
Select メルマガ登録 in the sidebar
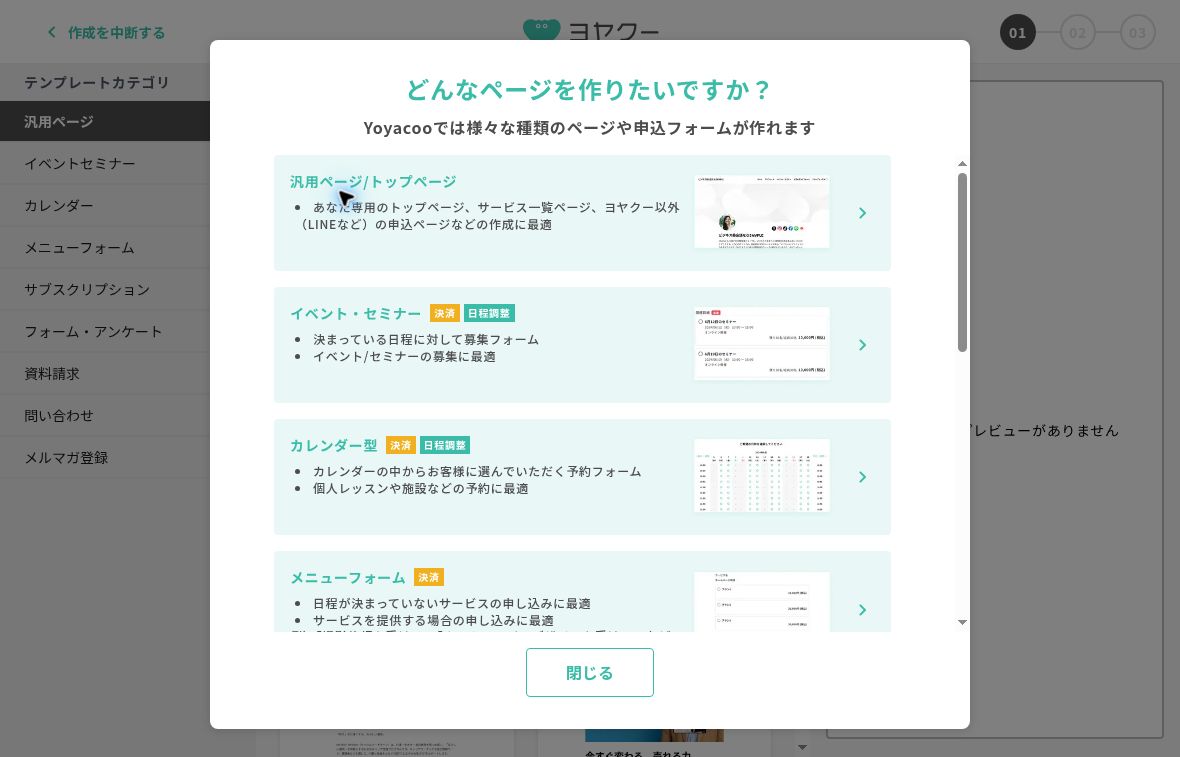pos(105,458)
